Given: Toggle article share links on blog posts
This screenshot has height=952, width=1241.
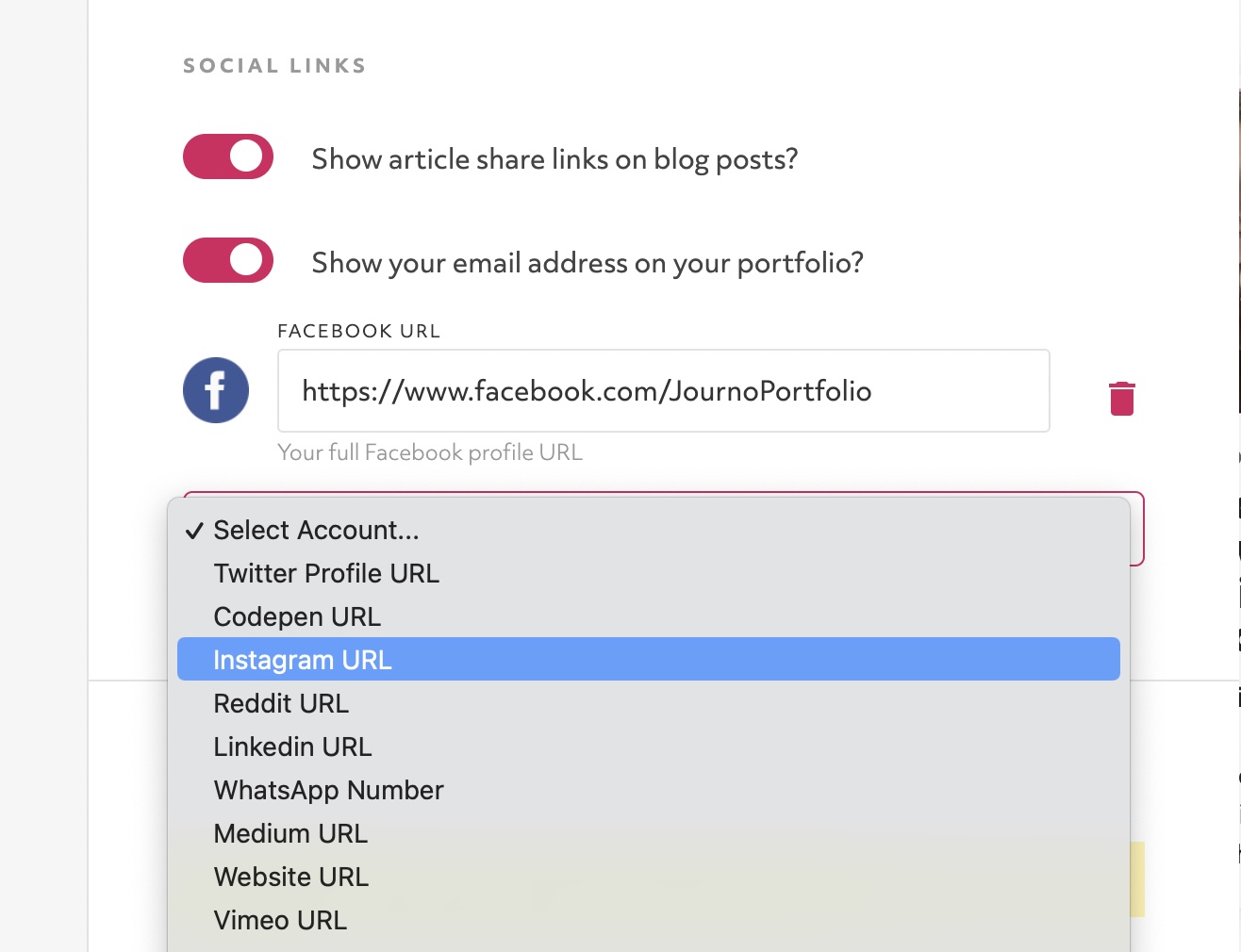Looking at the screenshot, I should tap(228, 156).
